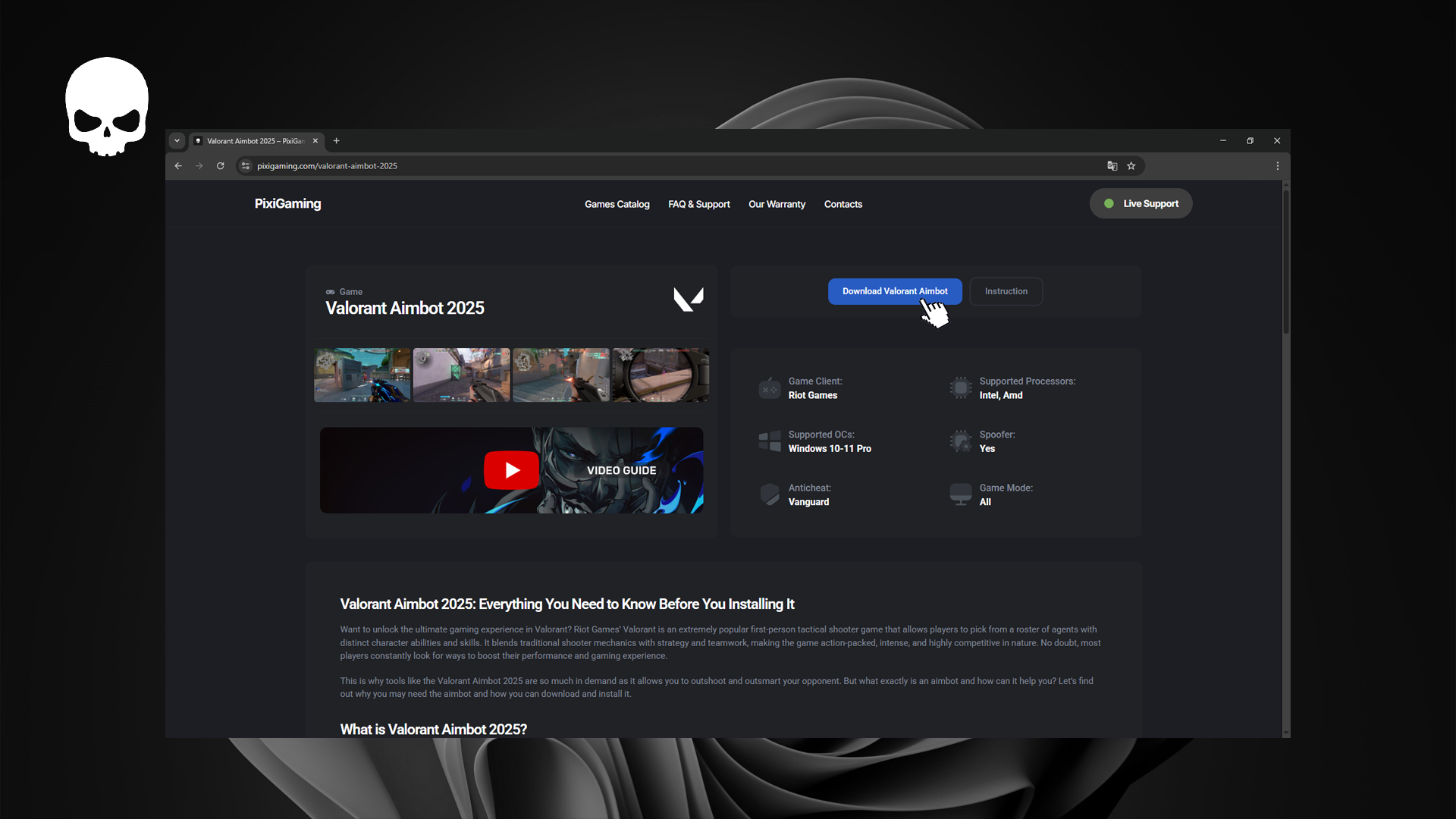Click the Game Mode monitor icon
The height and width of the screenshot is (819, 1456).
(x=961, y=494)
